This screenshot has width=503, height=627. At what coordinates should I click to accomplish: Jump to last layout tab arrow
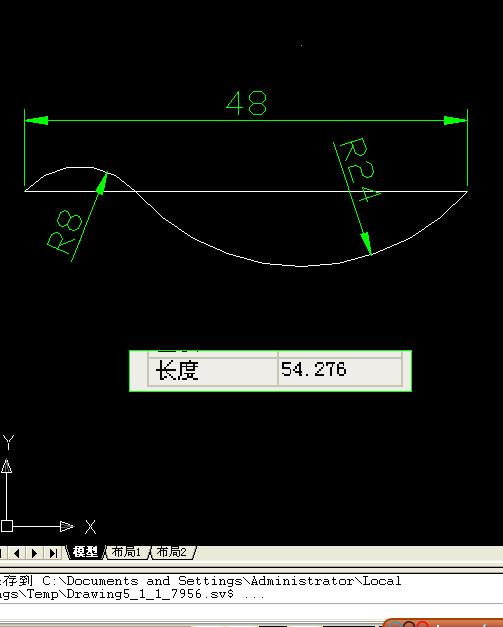click(x=53, y=553)
